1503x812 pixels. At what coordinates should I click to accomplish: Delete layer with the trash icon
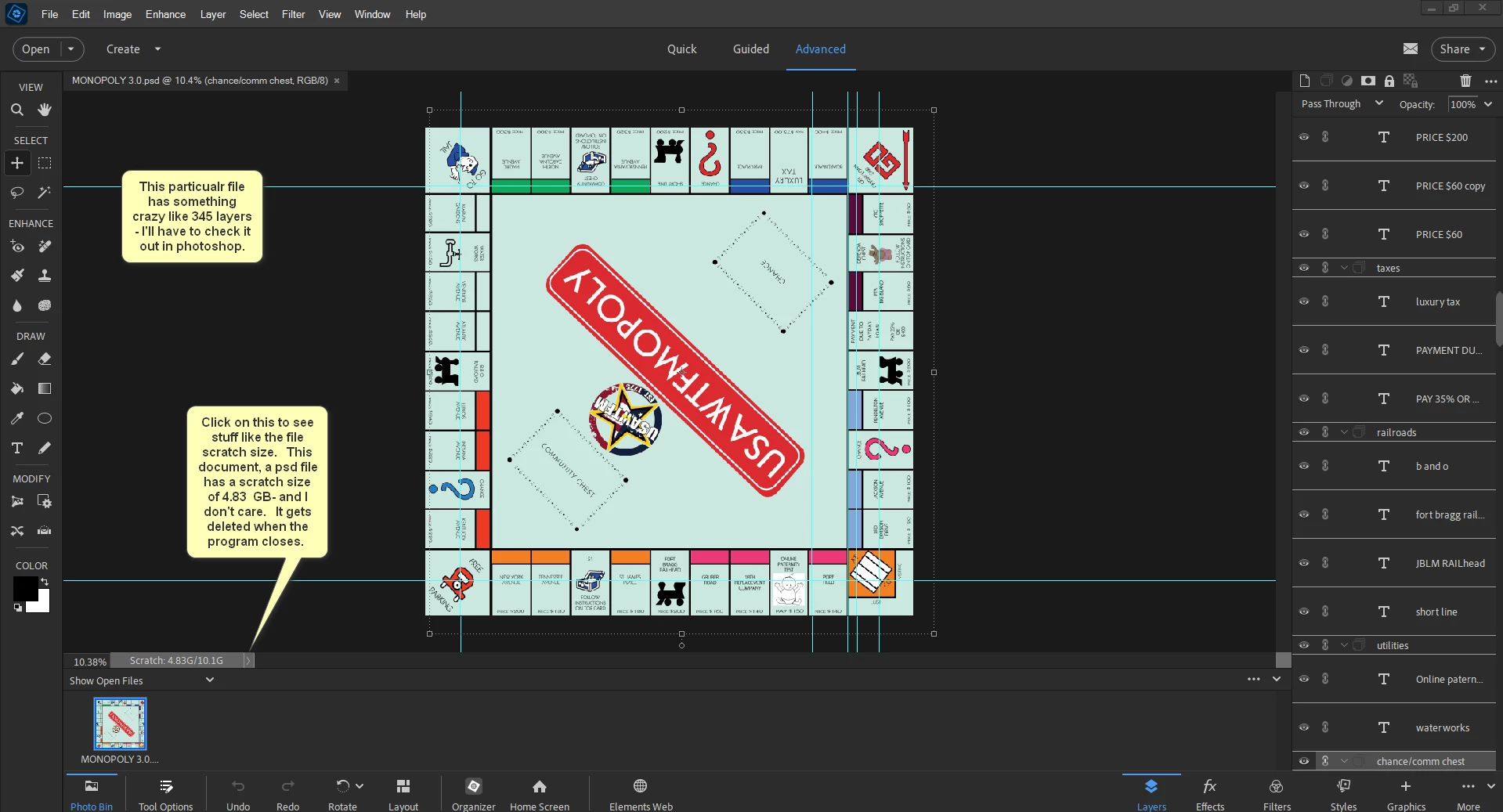(1465, 81)
